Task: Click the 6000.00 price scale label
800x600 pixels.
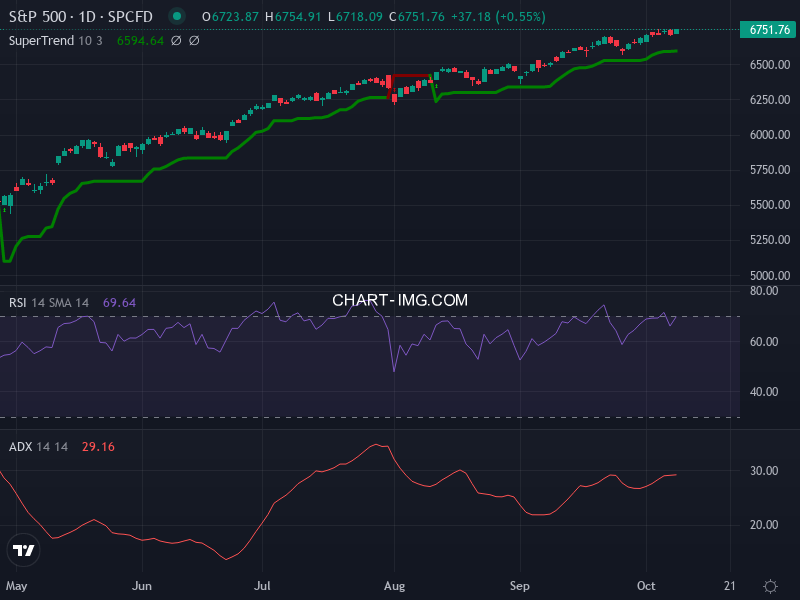Action: coord(769,135)
